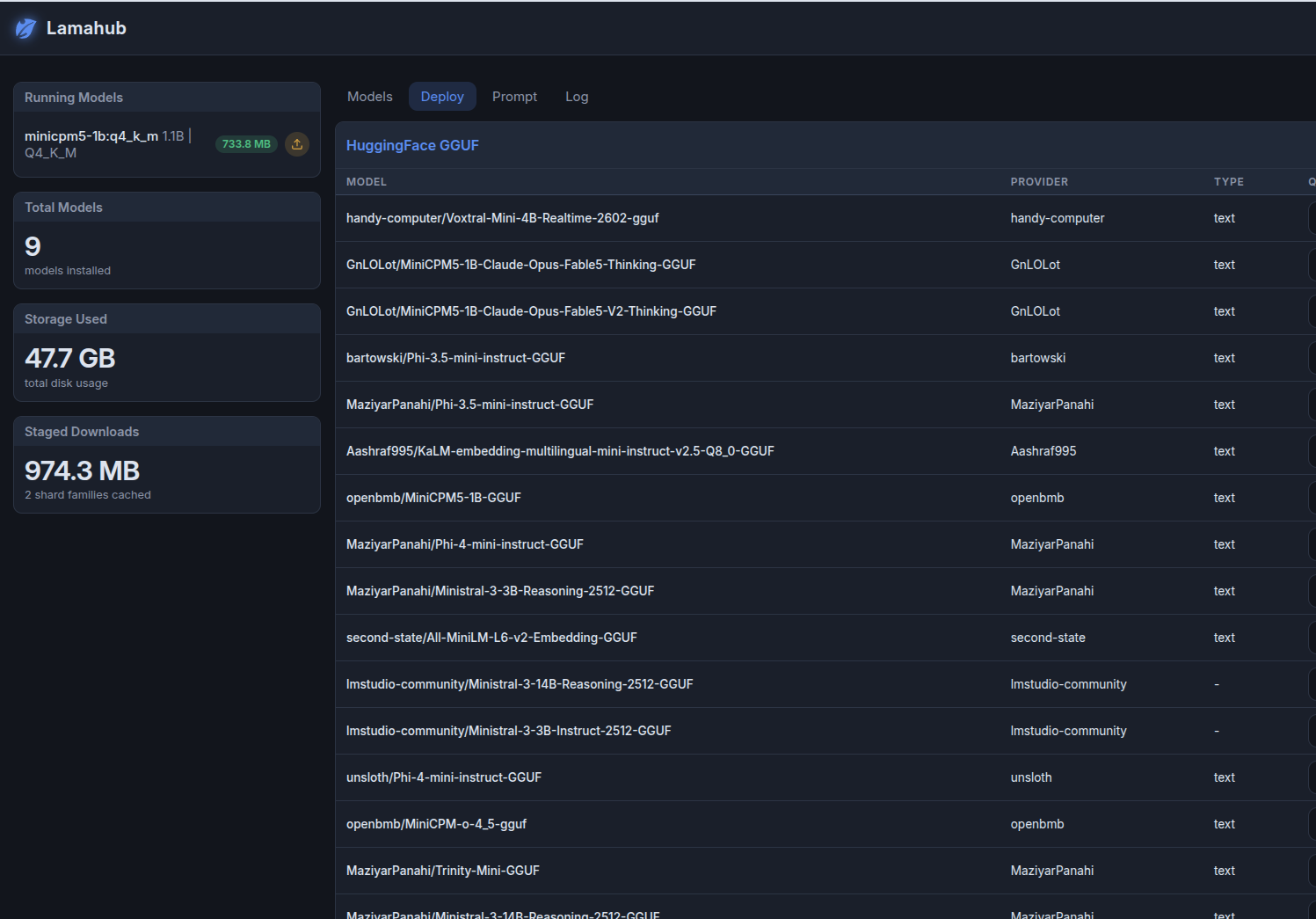Choose MaziyarPanahi/Phi-3.5-mini-instruct-GGUF model
This screenshot has height=919, width=1316.
click(469, 405)
